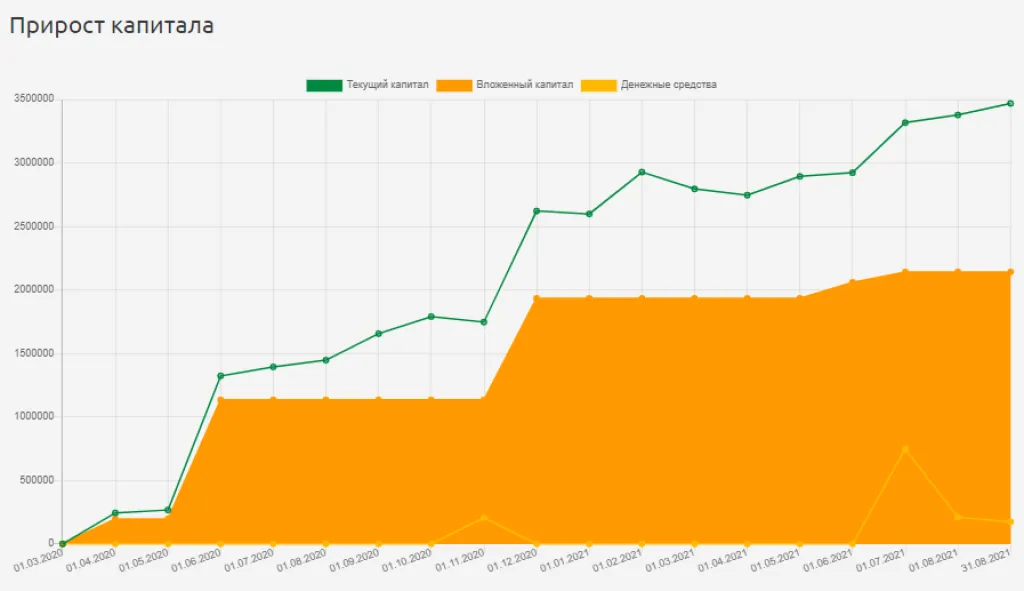Click the green line point at 01.02.2021

(x=641, y=172)
